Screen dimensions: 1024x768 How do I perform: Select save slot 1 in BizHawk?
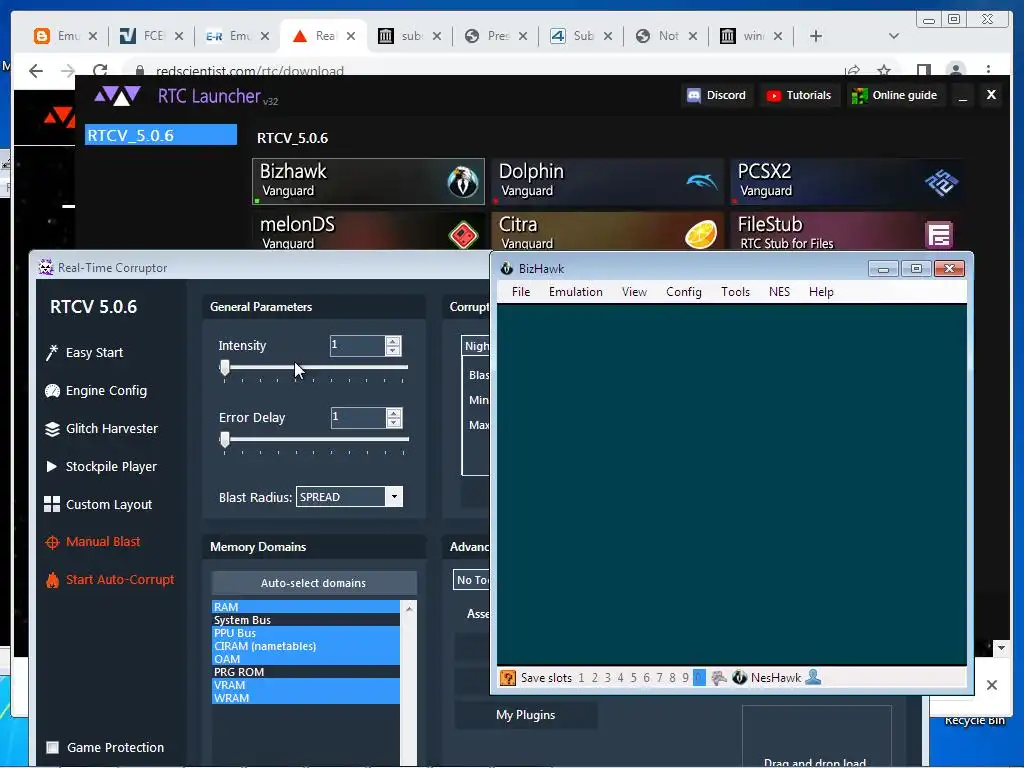[581, 678]
